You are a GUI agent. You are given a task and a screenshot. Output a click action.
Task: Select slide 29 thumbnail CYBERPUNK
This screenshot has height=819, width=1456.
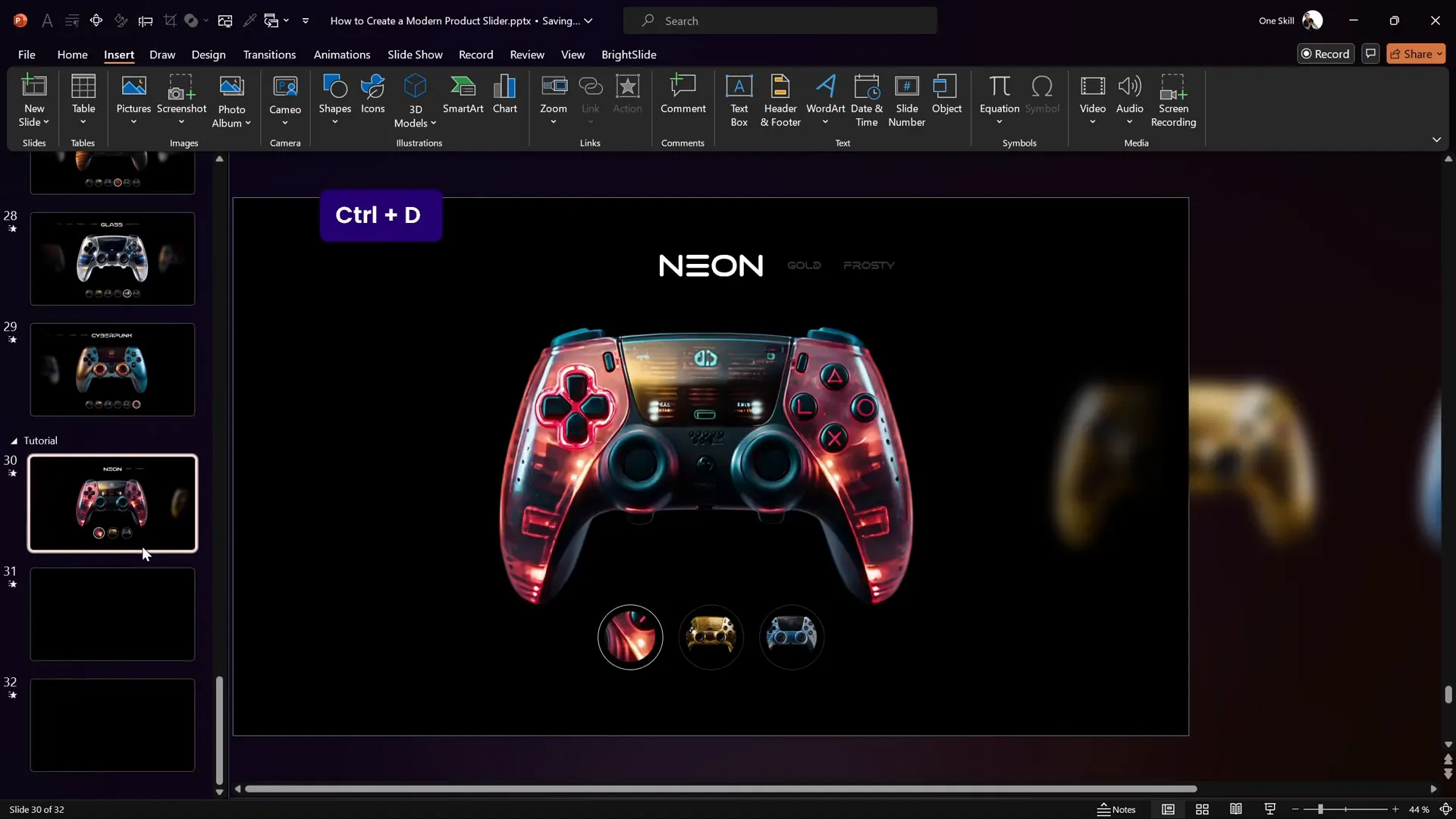[112, 369]
